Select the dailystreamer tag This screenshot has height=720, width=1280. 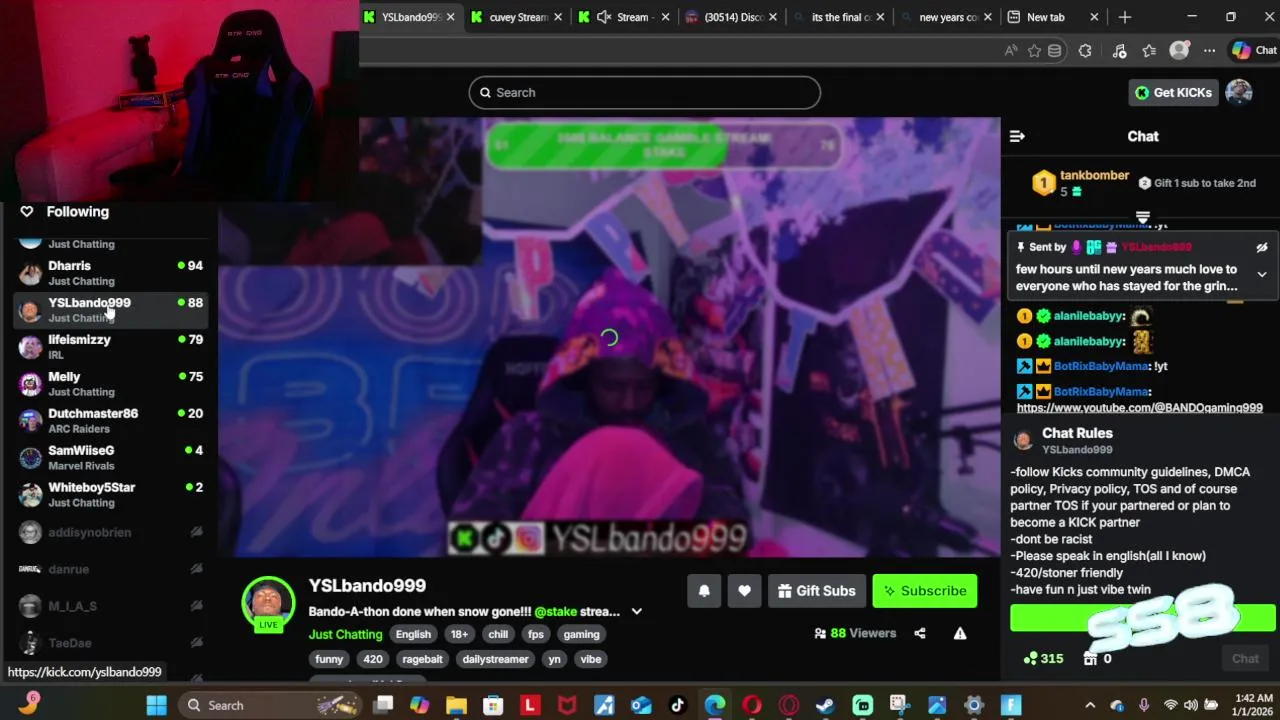coord(495,659)
